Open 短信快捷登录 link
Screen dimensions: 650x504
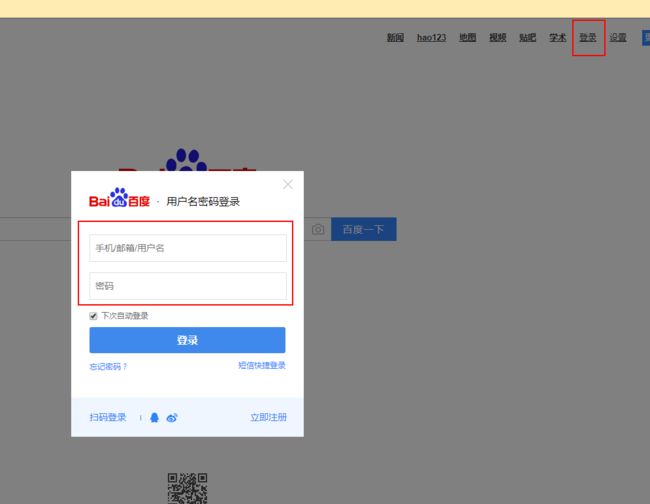pos(262,365)
